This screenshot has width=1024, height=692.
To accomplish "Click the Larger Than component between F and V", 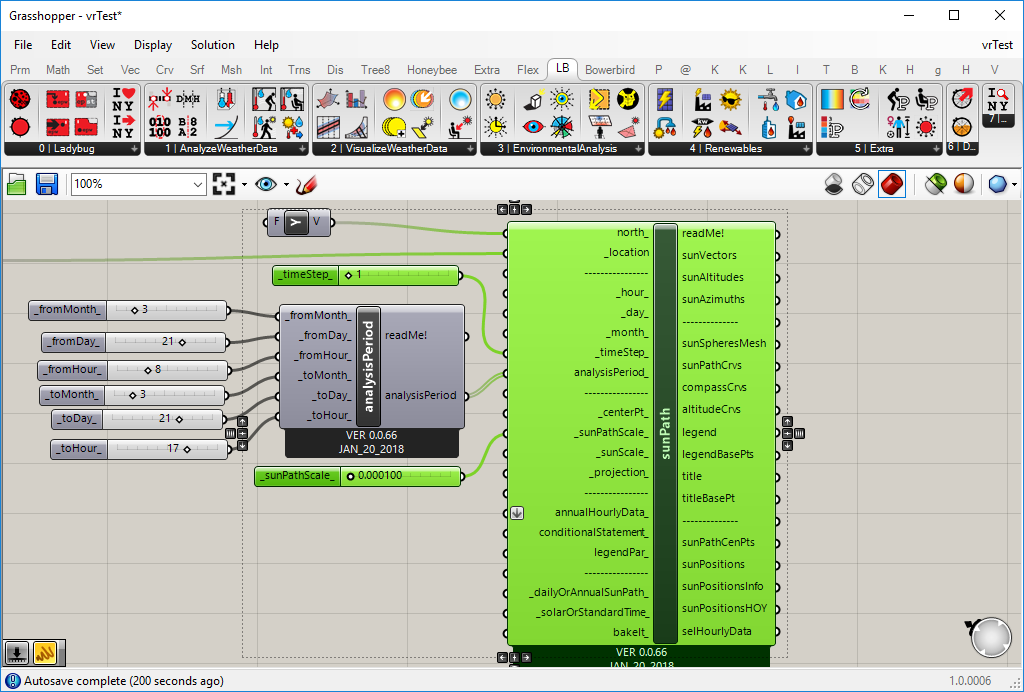I will click(x=296, y=223).
